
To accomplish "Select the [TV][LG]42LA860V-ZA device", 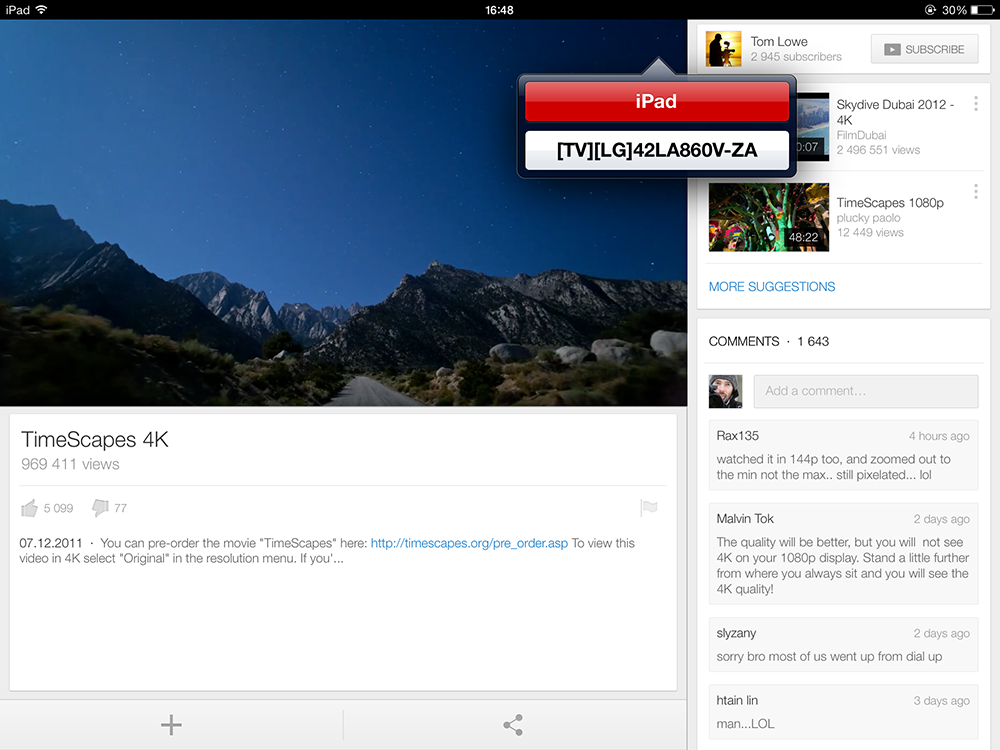I will point(656,151).
